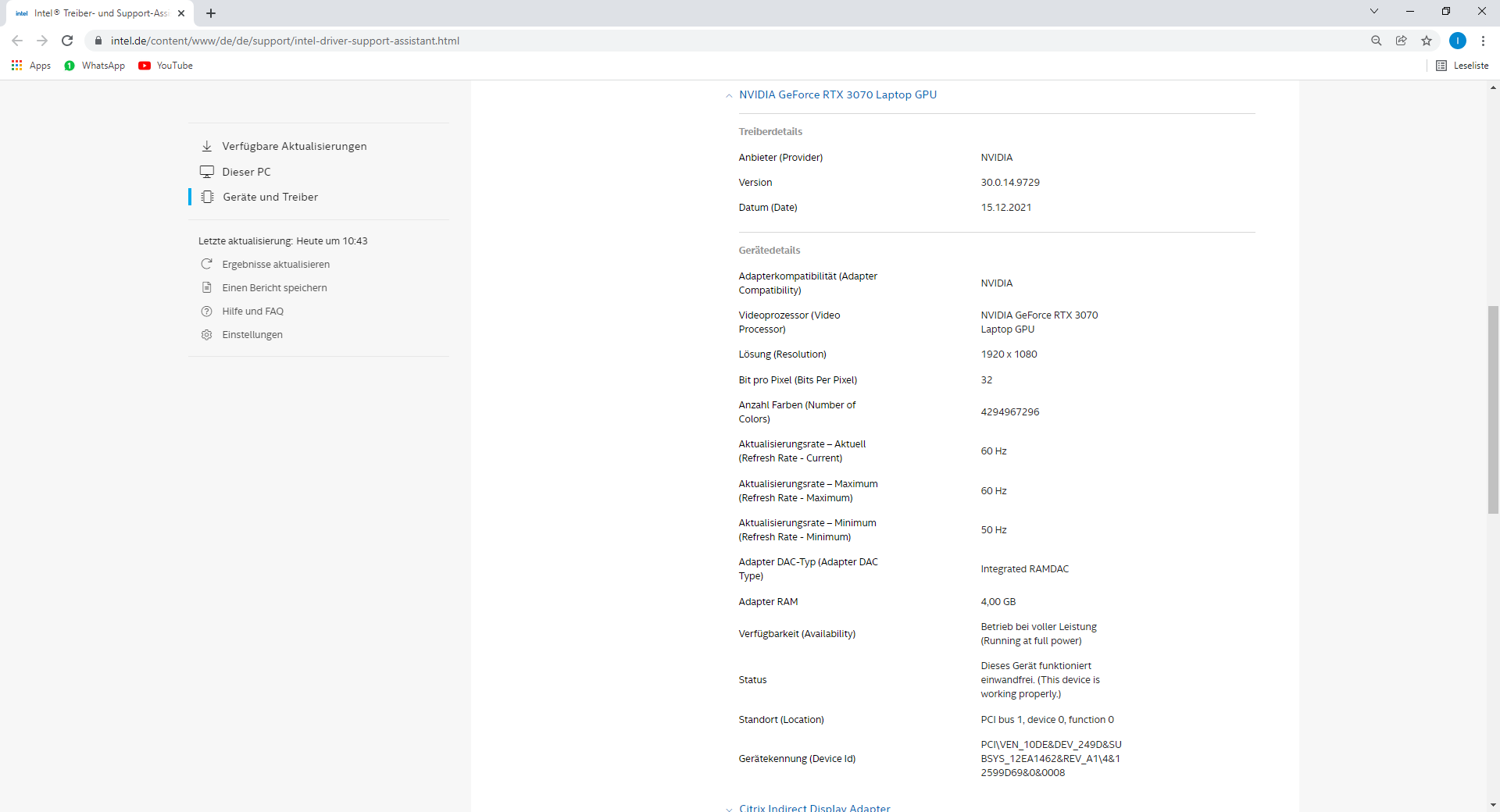Click the gear icon beside Einstellungen
Viewport: 1500px width, 812px height.
207,334
